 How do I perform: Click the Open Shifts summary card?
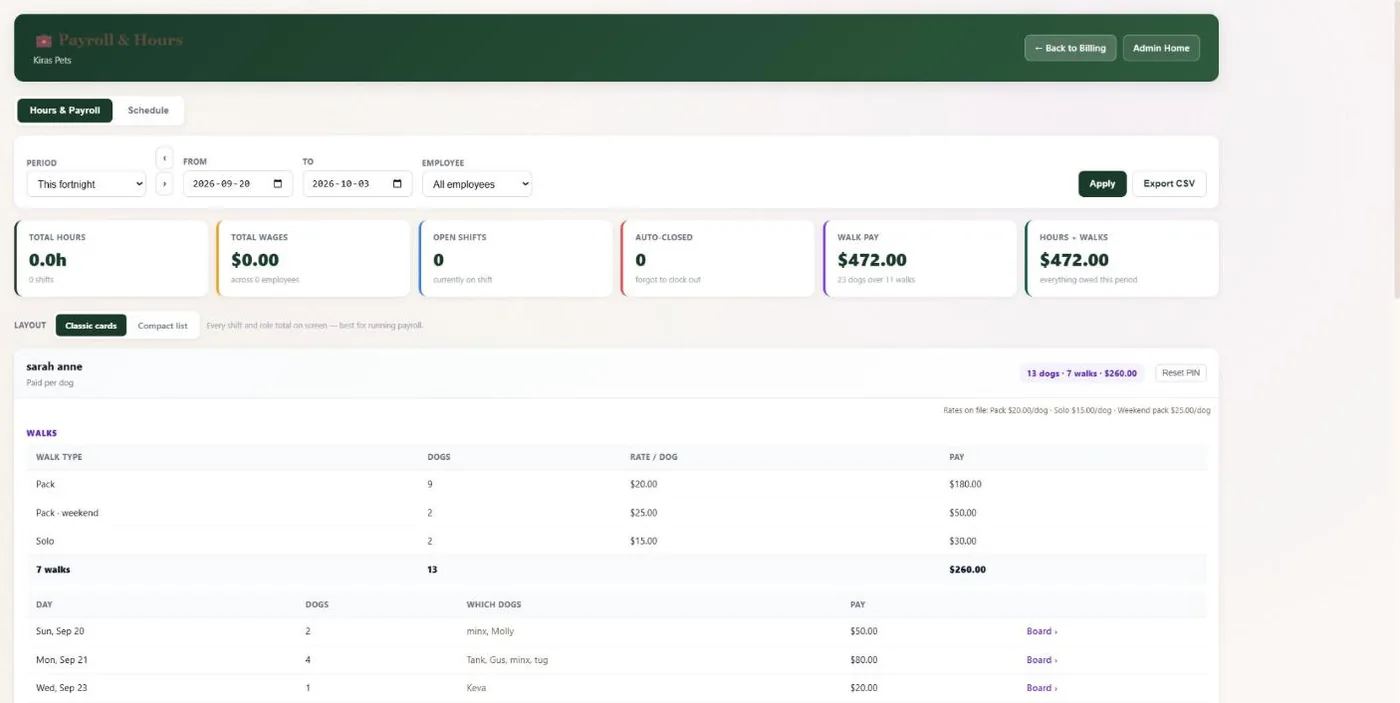[515, 259]
